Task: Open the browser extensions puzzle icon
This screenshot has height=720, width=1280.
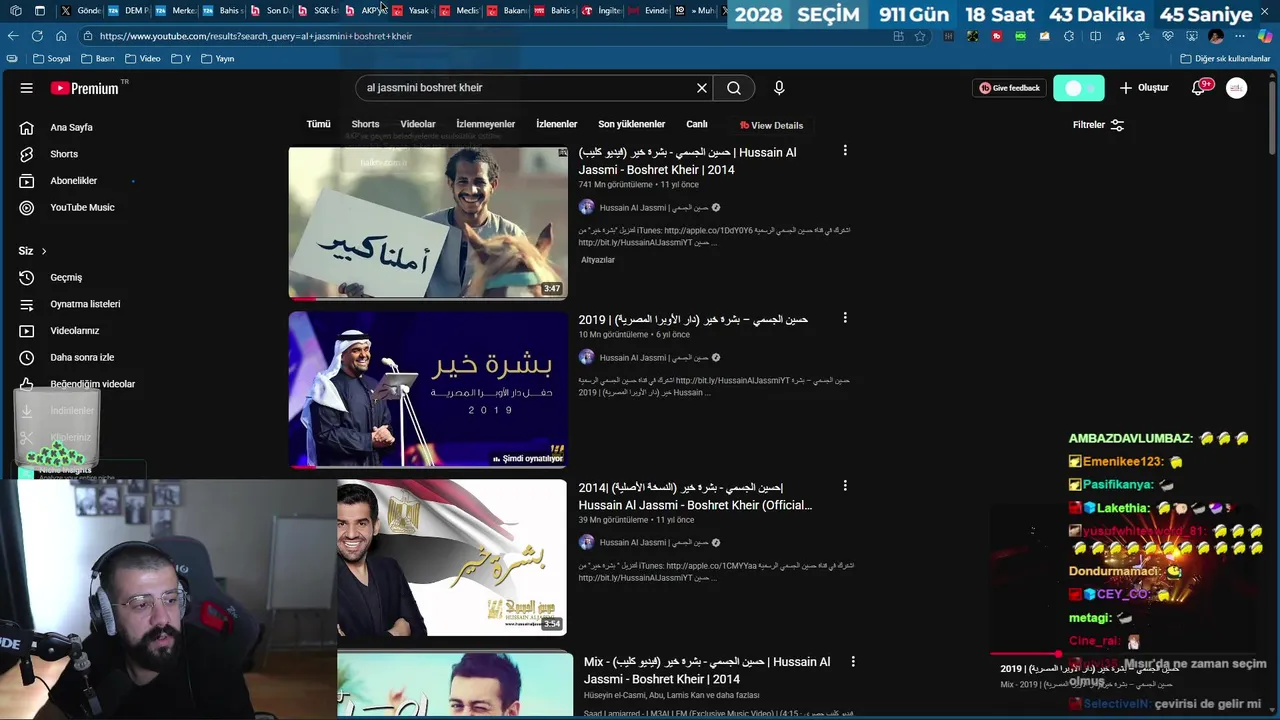Action: (x=1071, y=36)
